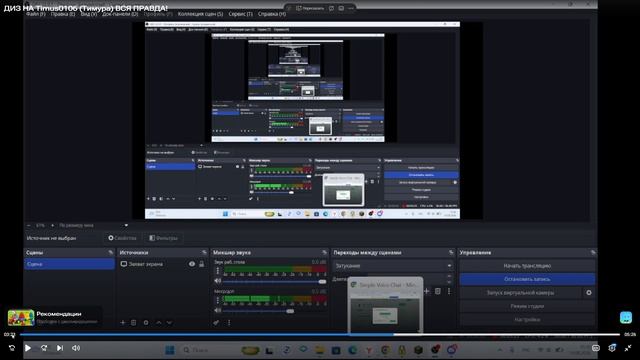Image resolution: width=640 pixels, height=360 pixels.
Task: Click Остановить запись button
Action: click(527, 279)
